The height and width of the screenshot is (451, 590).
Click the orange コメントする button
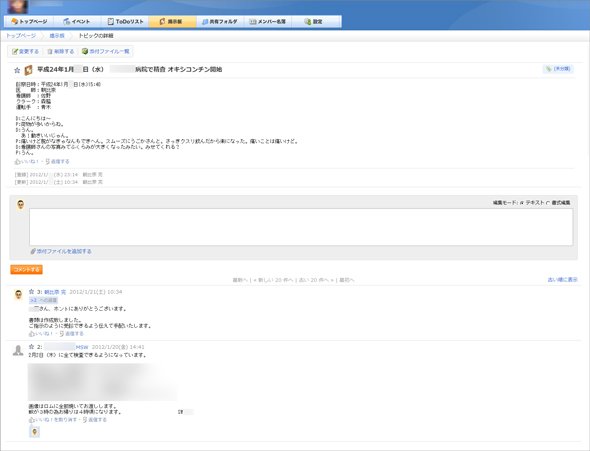26,270
